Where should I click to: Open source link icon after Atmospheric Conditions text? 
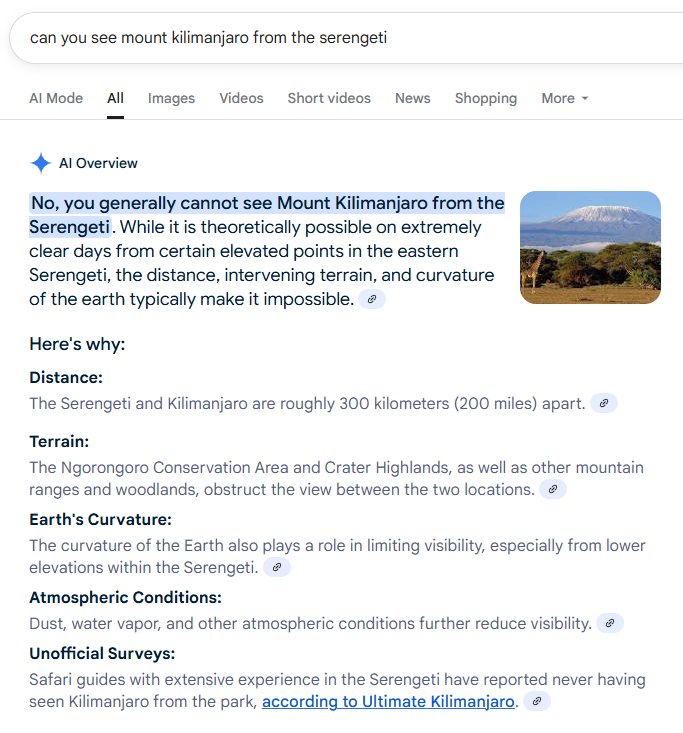point(610,623)
